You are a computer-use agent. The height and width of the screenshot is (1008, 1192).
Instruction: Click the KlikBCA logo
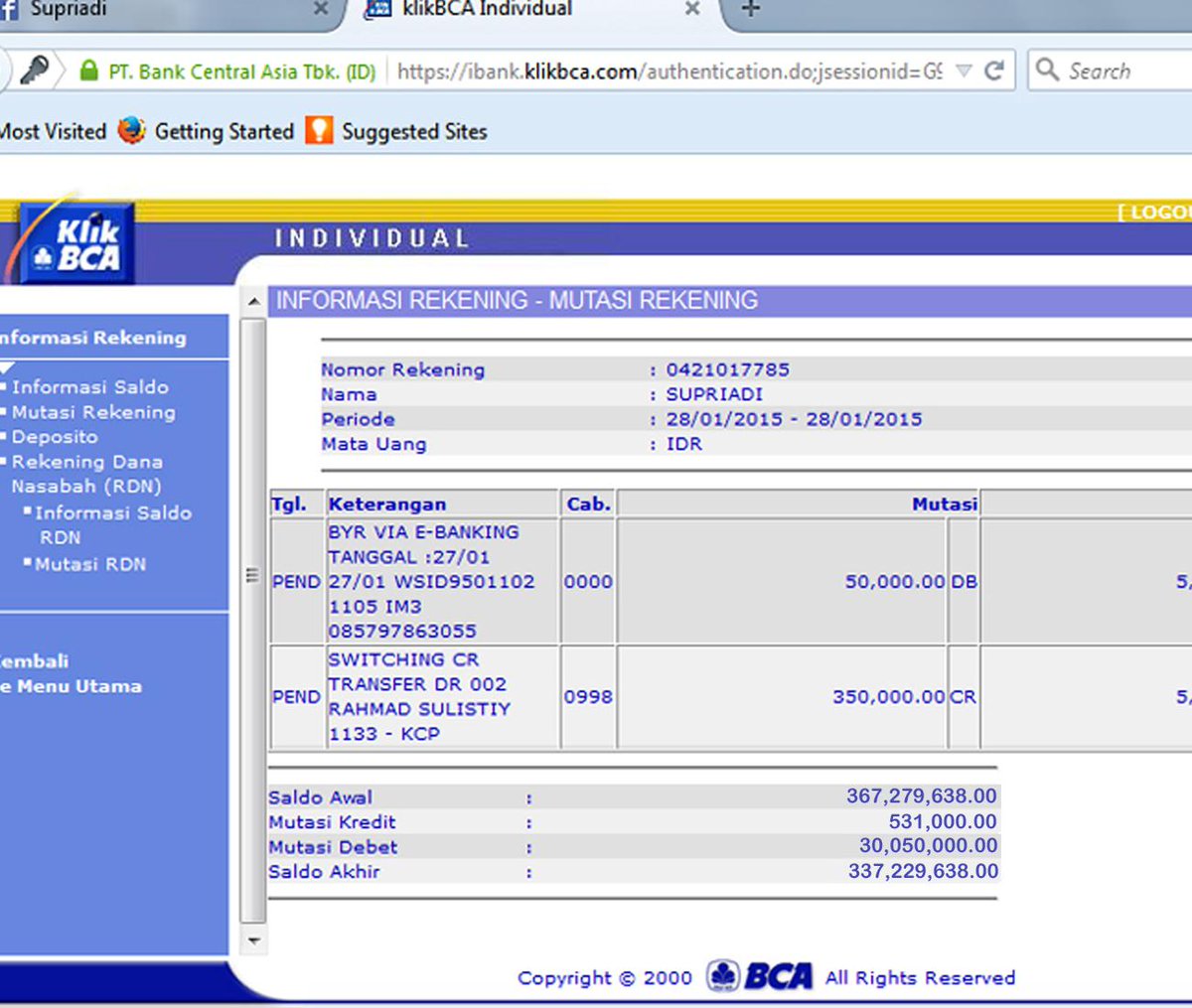point(76,243)
